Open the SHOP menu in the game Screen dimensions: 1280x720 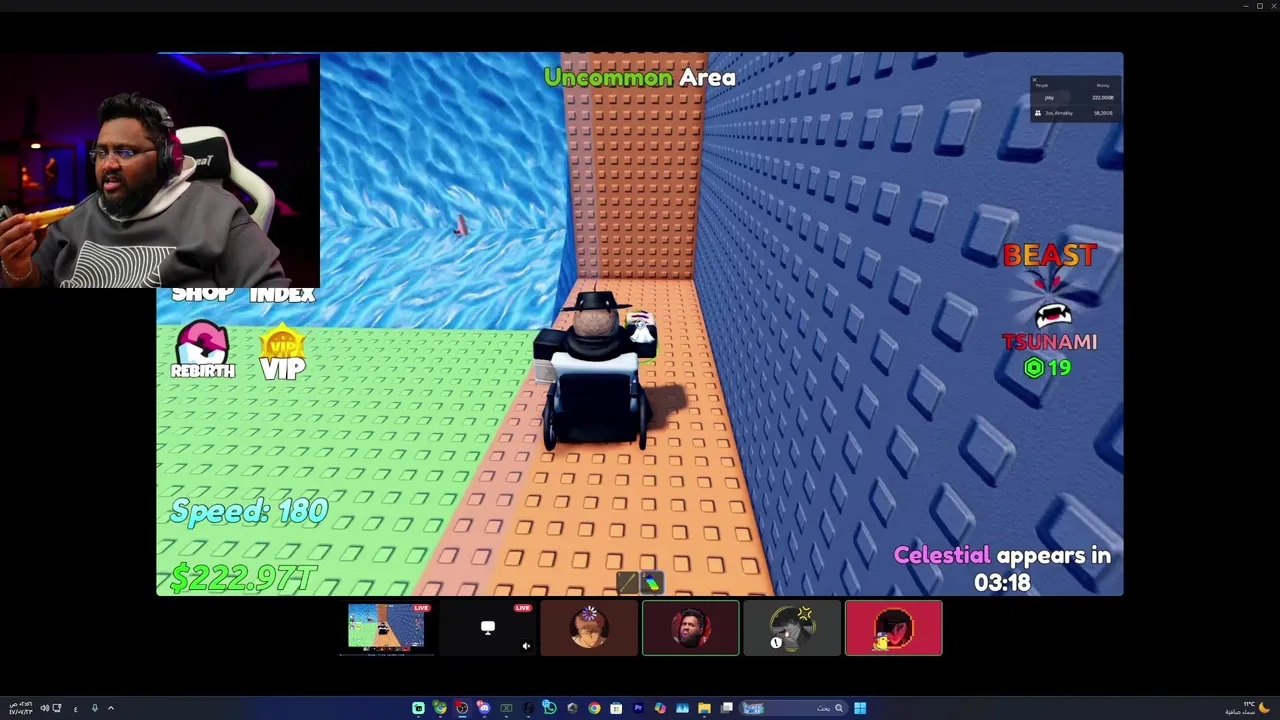[x=203, y=294]
